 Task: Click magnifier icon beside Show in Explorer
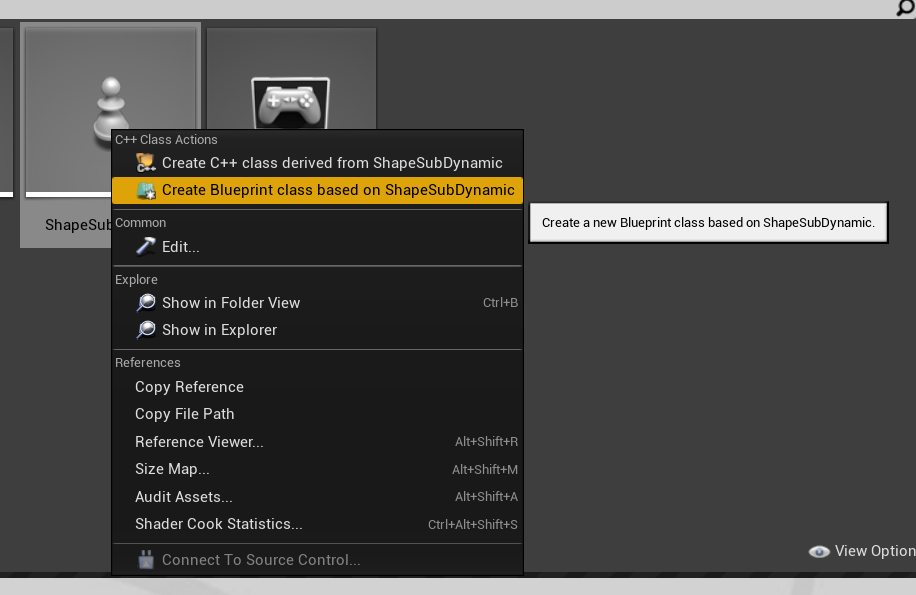145,330
